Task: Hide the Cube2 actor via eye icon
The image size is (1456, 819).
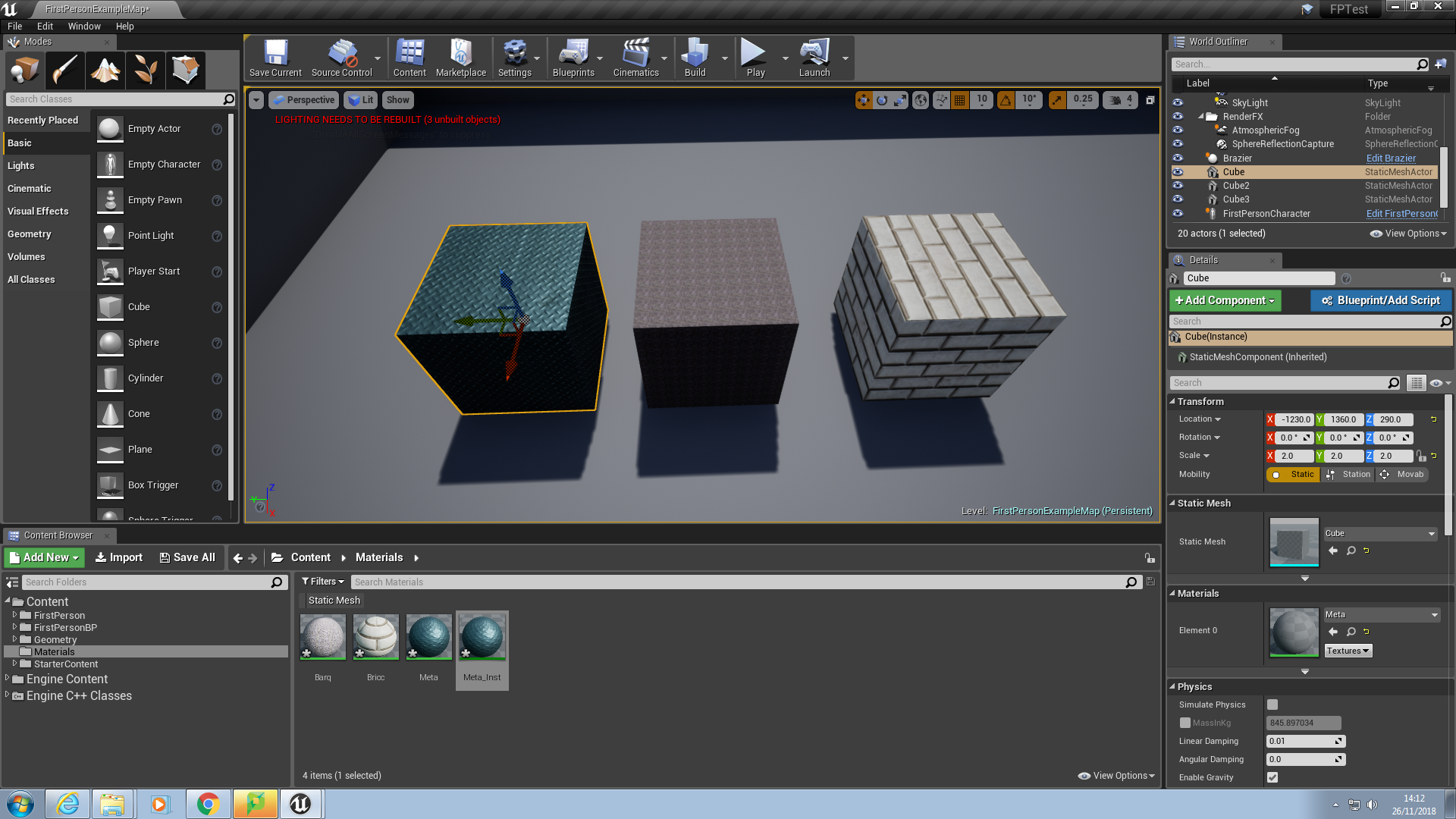Action: (1178, 186)
